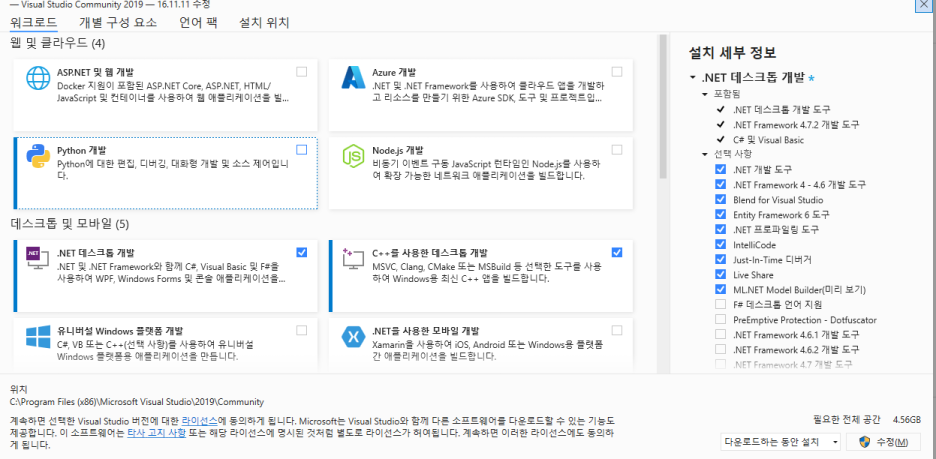The width and height of the screenshot is (936, 459).
Task: Open the Installation locations (설치 위치) tab
Action: [264, 23]
